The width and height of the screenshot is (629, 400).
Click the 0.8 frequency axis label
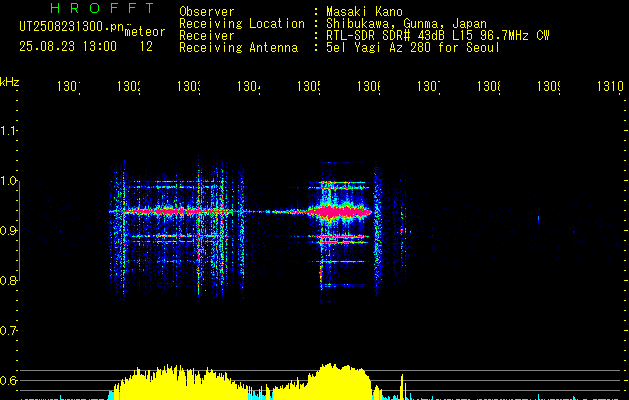pyautogui.click(x=8, y=280)
